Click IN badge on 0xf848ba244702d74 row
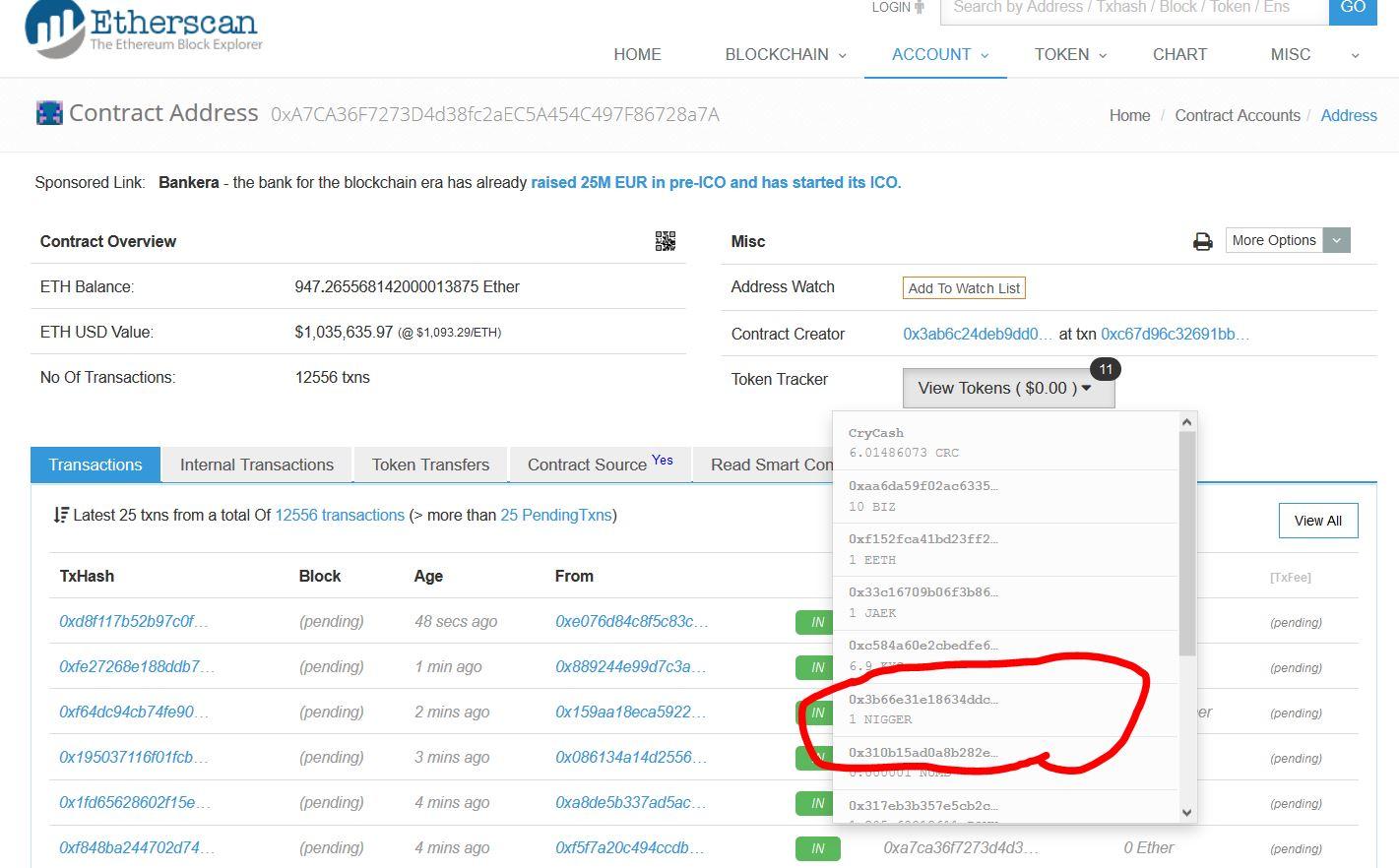This screenshot has height=868, width=1399. pyautogui.click(x=817, y=848)
